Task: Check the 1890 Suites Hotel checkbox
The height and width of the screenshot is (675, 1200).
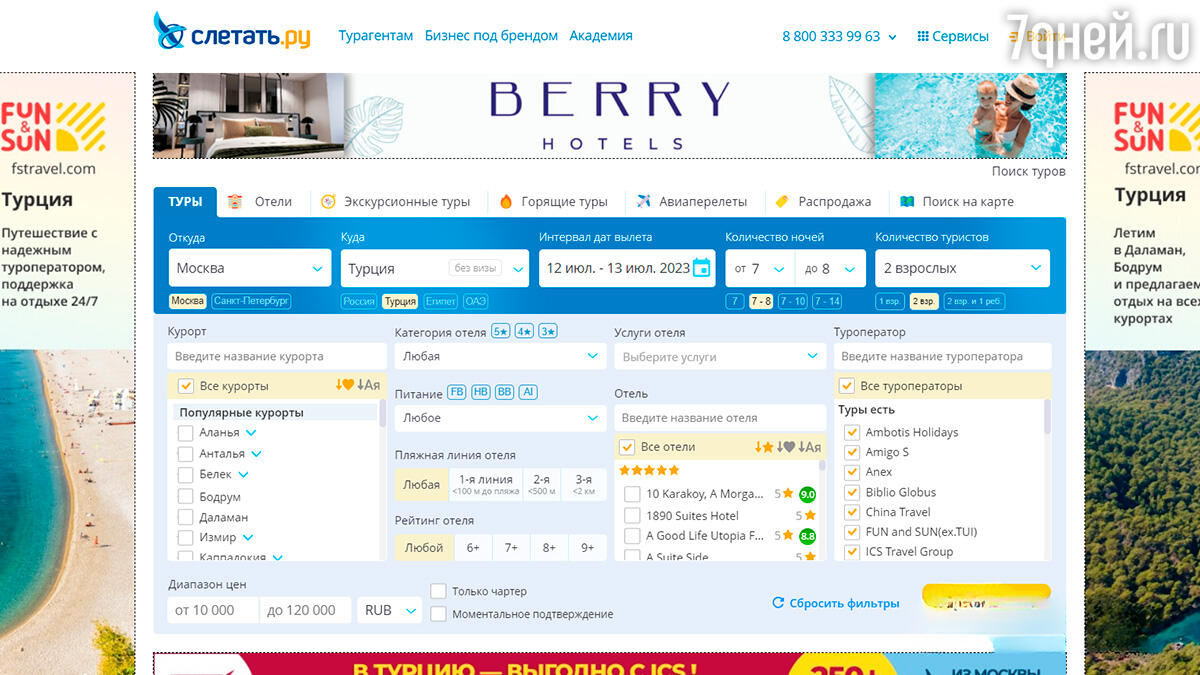Action: [632, 516]
